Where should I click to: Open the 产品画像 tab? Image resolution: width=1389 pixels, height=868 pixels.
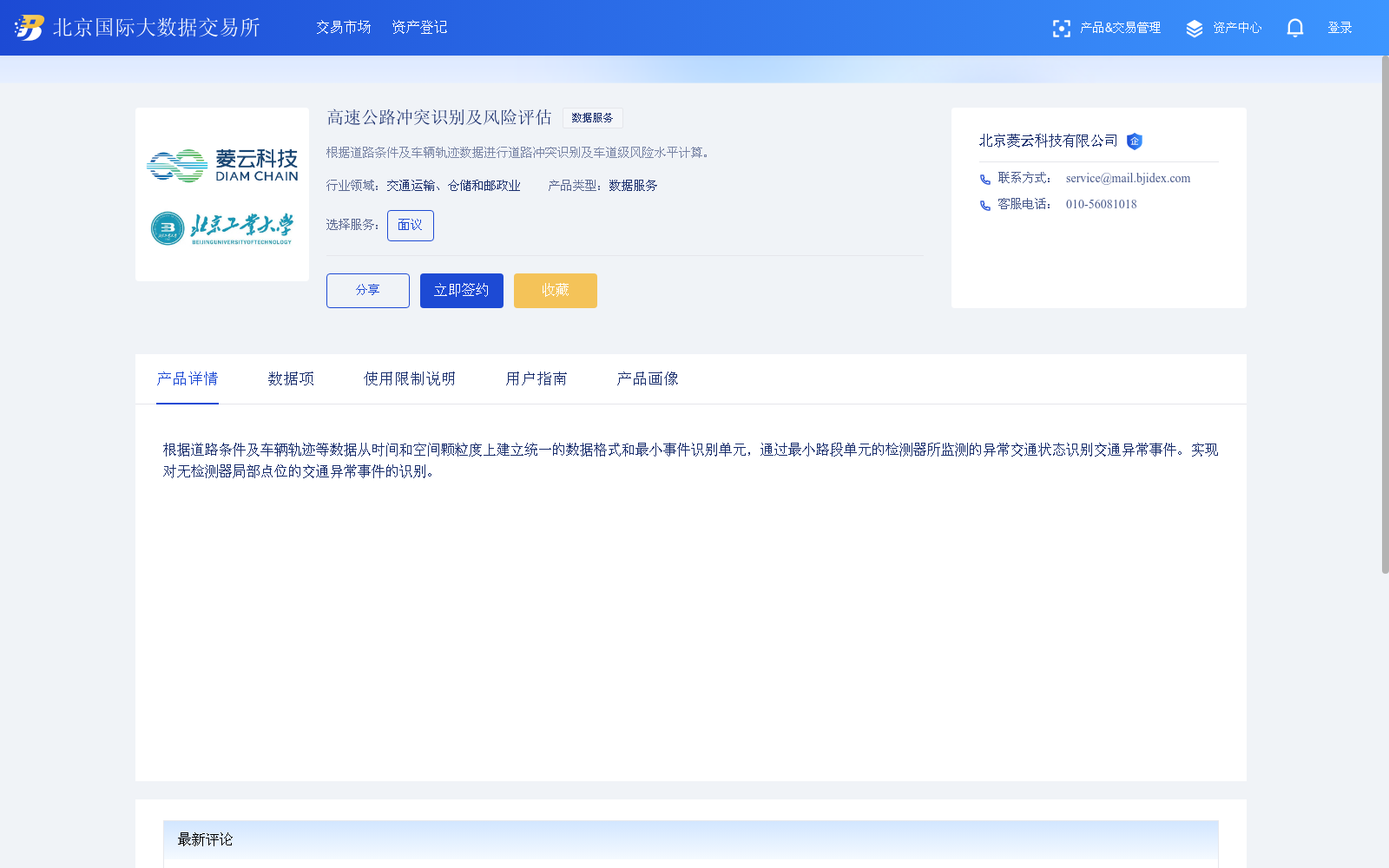[648, 379]
